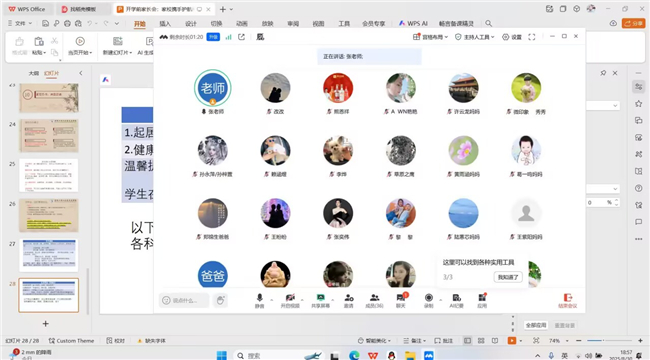Click the pop-out share icon in meeting header
650x360 pixels.
click(241, 37)
